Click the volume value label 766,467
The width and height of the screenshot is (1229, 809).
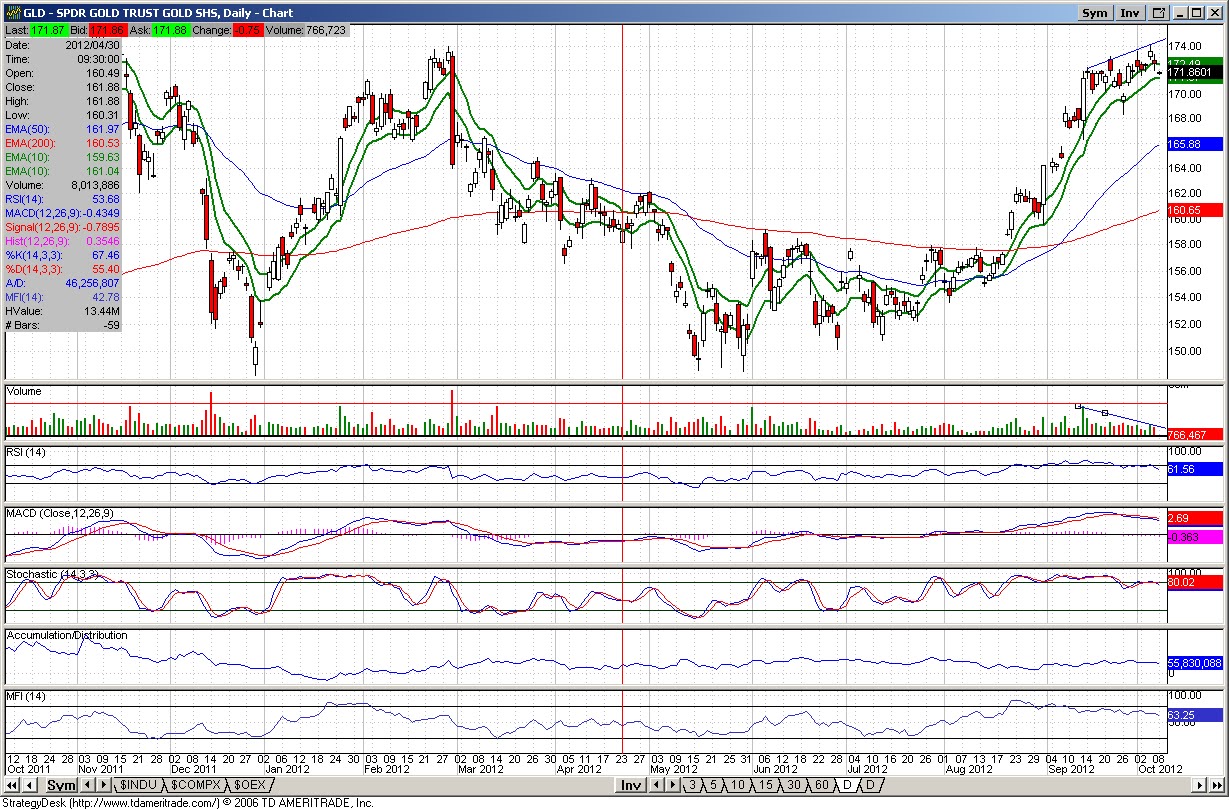(1194, 434)
